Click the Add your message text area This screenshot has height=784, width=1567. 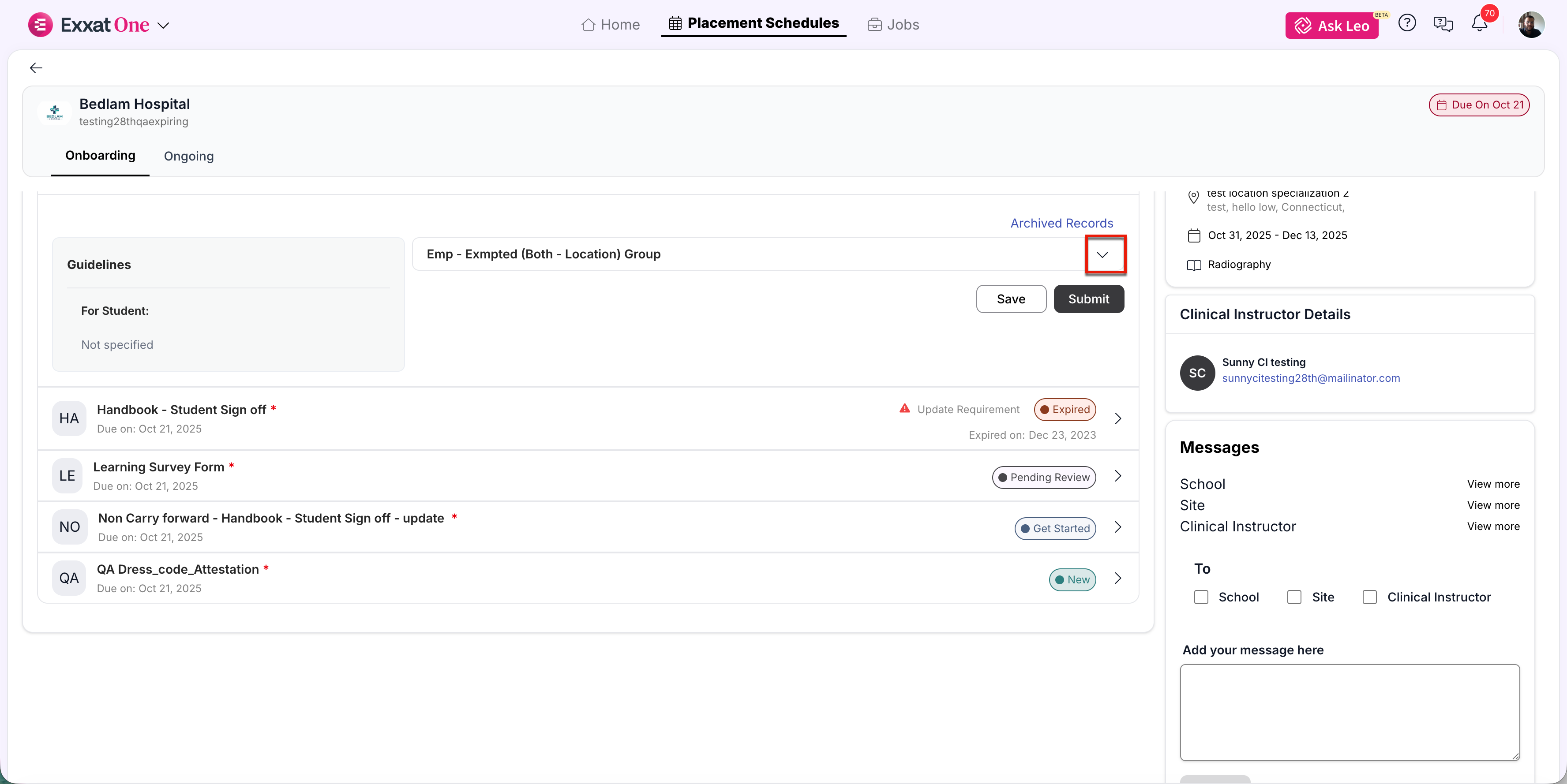click(1349, 712)
